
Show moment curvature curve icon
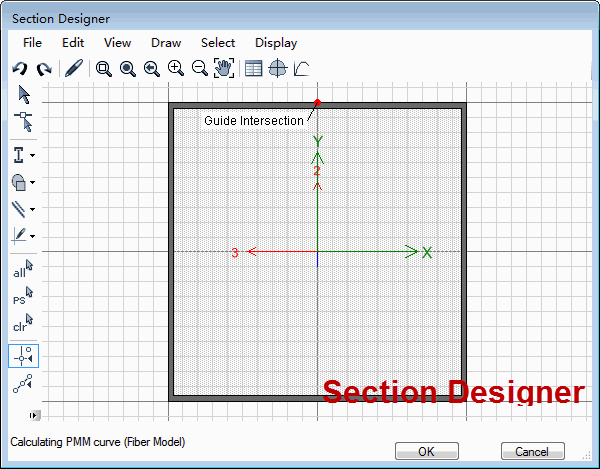point(302,68)
